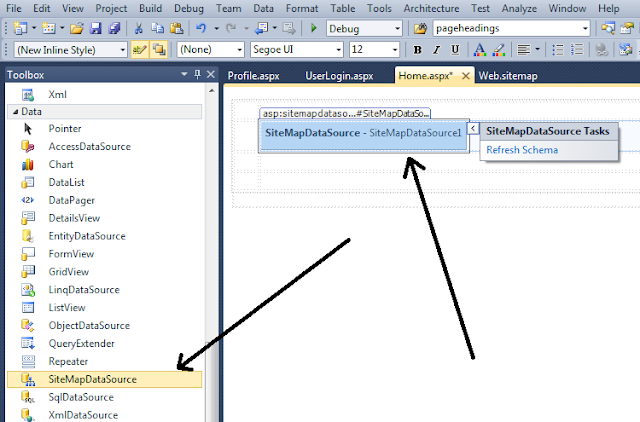Switch to the Web.sitemap tab
The width and height of the screenshot is (640, 422).
point(508,76)
